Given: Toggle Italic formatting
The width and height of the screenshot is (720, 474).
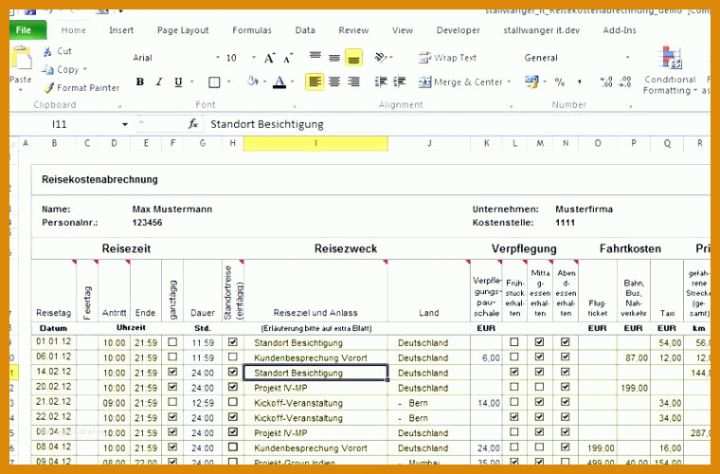Looking at the screenshot, I should coord(159,82).
